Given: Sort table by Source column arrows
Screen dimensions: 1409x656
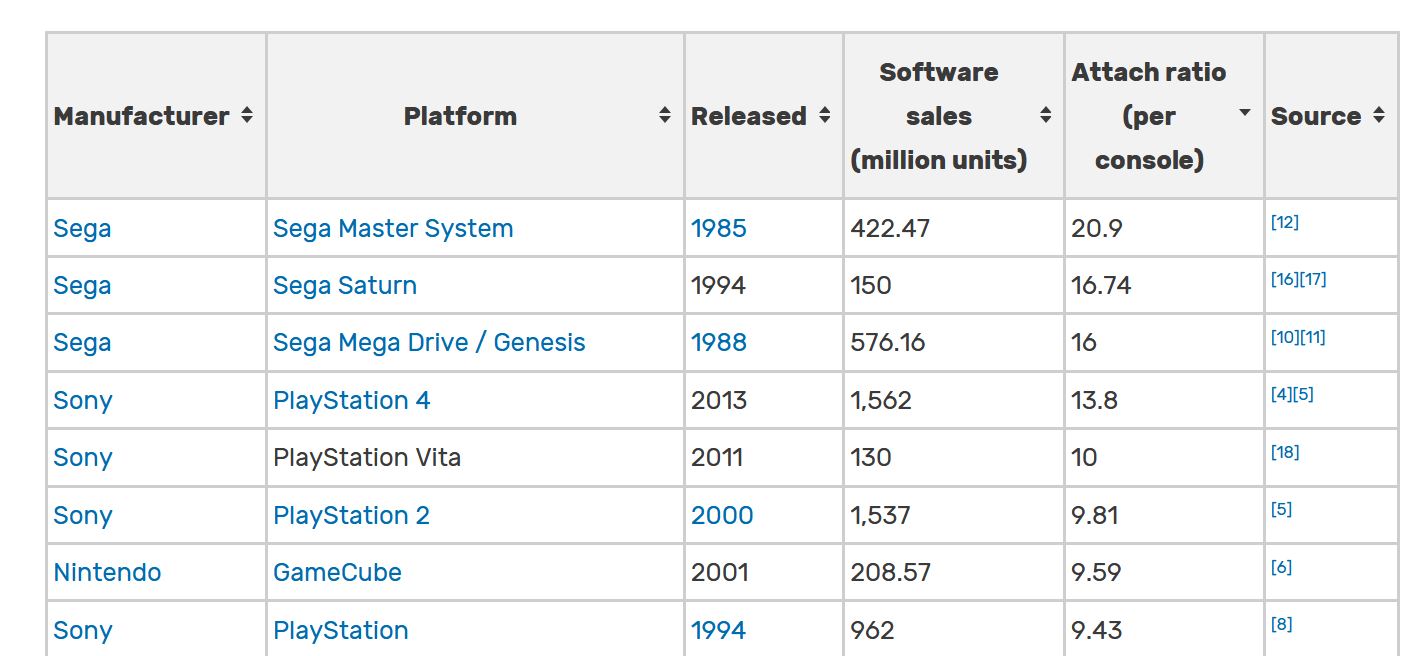Looking at the screenshot, I should [x=1379, y=116].
